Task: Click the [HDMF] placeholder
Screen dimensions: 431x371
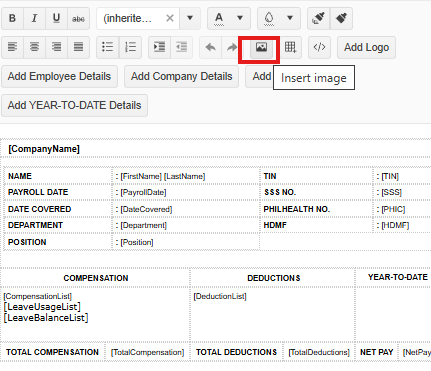Action: [x=395, y=225]
